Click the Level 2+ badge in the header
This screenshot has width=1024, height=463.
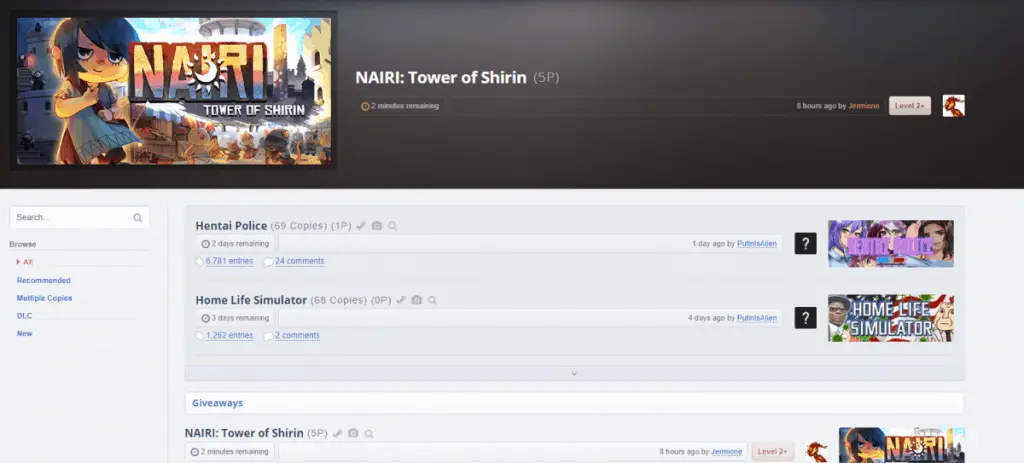910,106
